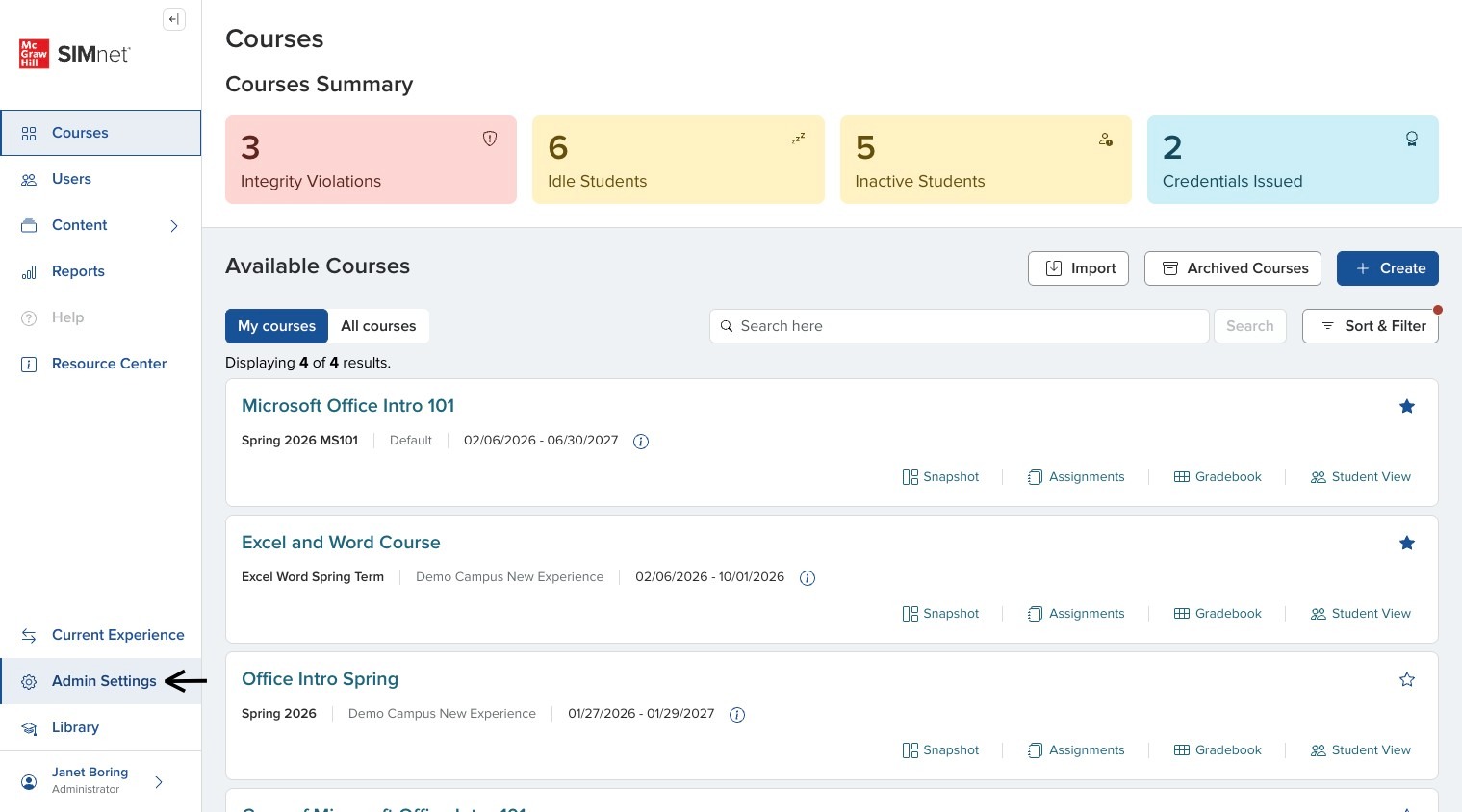Open Microsoft Office Intro 101 course link
1462x812 pixels.
point(347,406)
